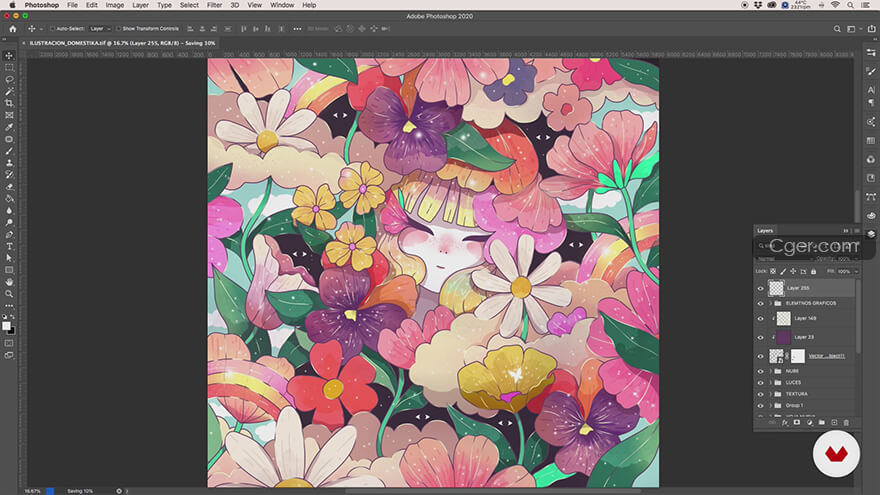This screenshot has width=880, height=495.
Task: Click the Layers panel tab
Action: [x=765, y=231]
